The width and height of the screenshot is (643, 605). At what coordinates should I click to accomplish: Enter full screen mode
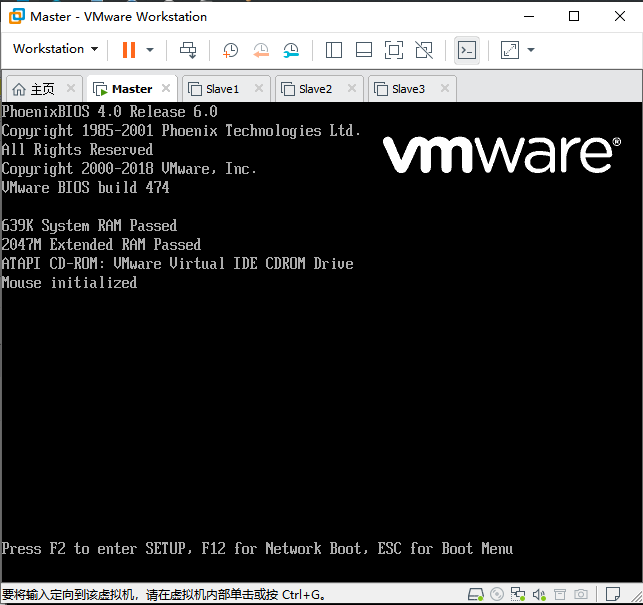[394, 50]
